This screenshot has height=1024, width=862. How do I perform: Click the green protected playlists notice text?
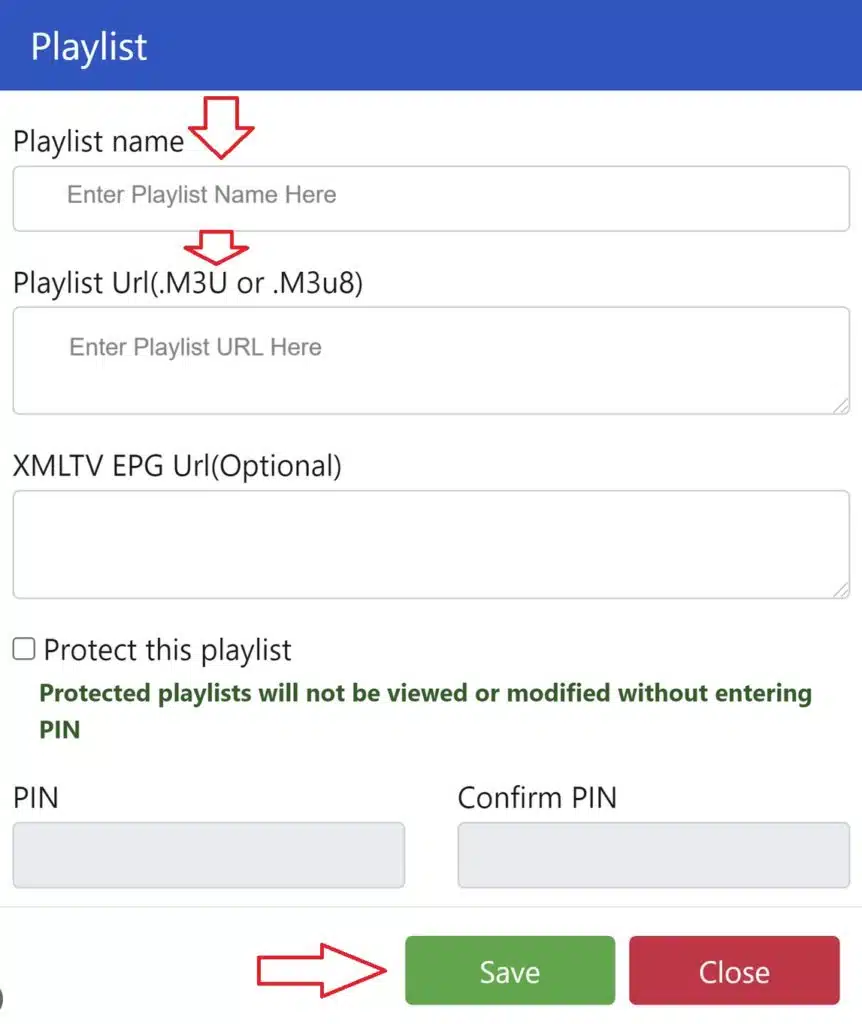(x=425, y=711)
